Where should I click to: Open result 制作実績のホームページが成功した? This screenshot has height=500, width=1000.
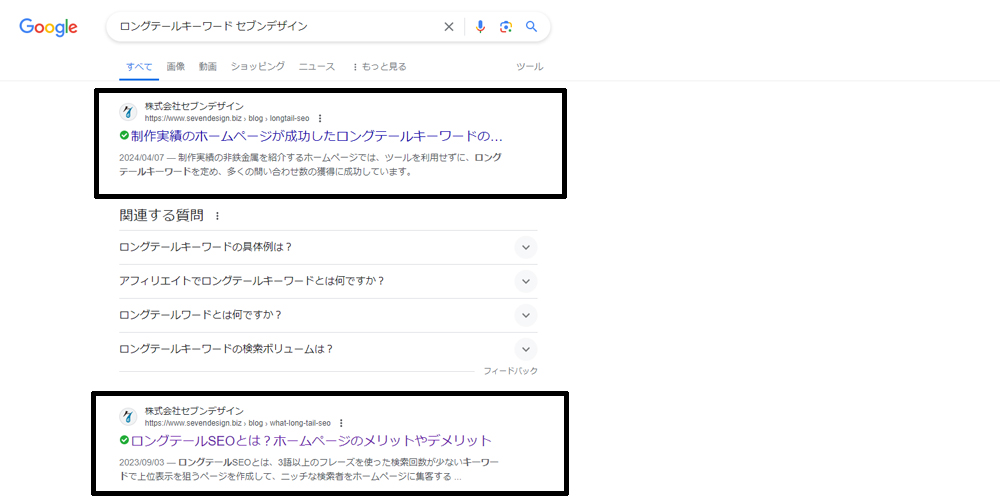[317, 136]
